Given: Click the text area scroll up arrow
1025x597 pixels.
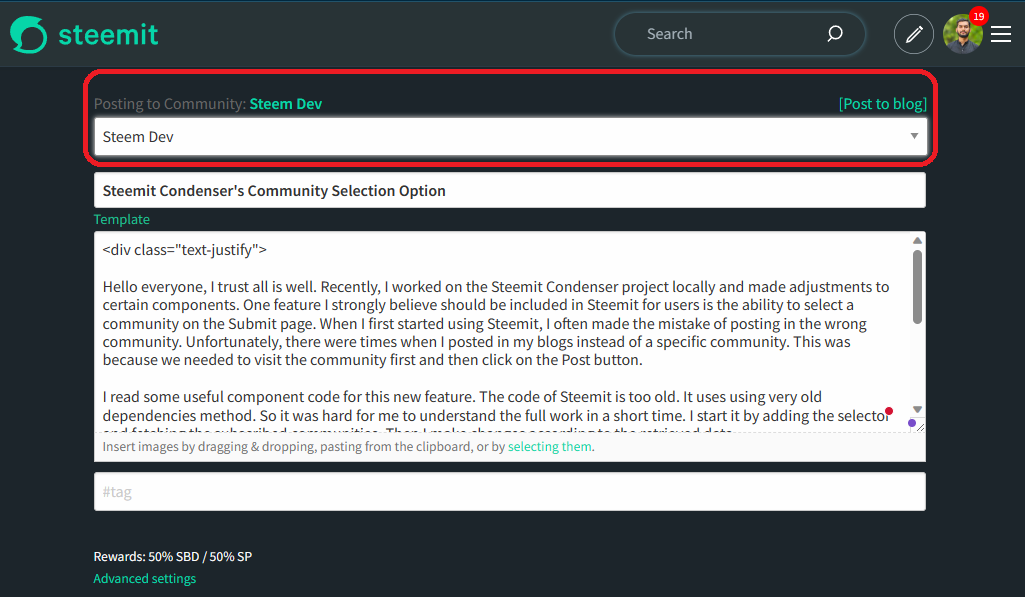Looking at the screenshot, I should coord(917,241).
